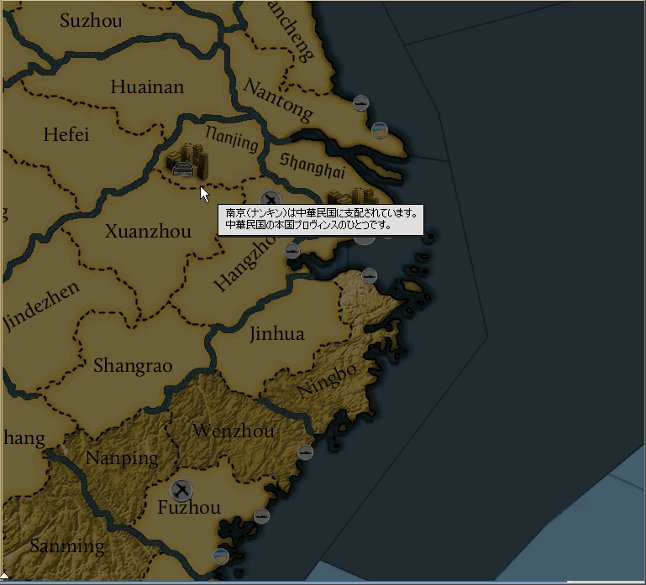Viewport: 646px width, 585px height.
Task: Click the landing beach icon south of Fuzhou
Action: point(221,556)
